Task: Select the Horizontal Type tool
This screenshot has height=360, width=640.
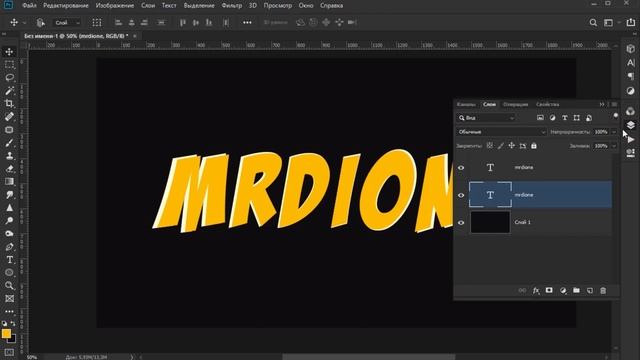Action: click(x=9, y=260)
